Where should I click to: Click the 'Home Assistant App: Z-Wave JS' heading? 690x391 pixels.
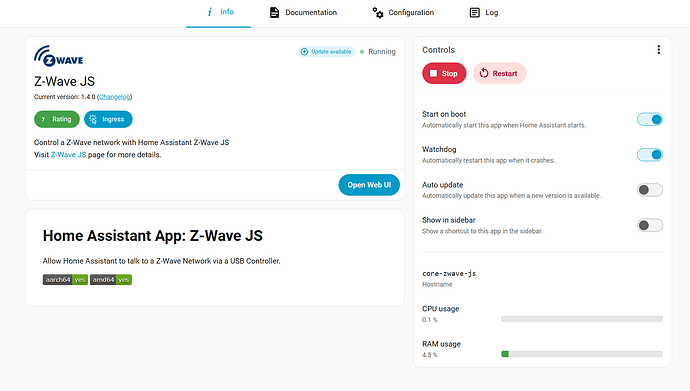tap(153, 236)
